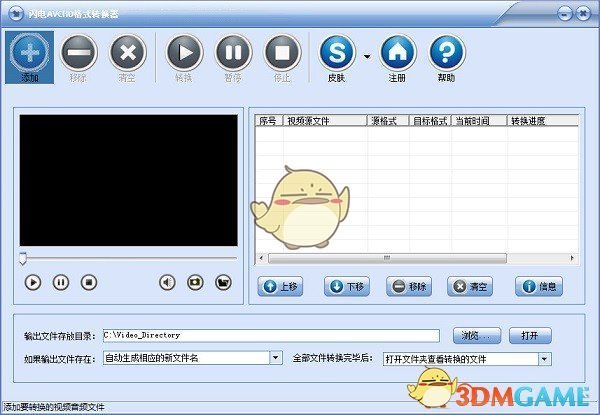Close the window from the title bar
The height and width of the screenshot is (415, 600).
tap(583, 15)
